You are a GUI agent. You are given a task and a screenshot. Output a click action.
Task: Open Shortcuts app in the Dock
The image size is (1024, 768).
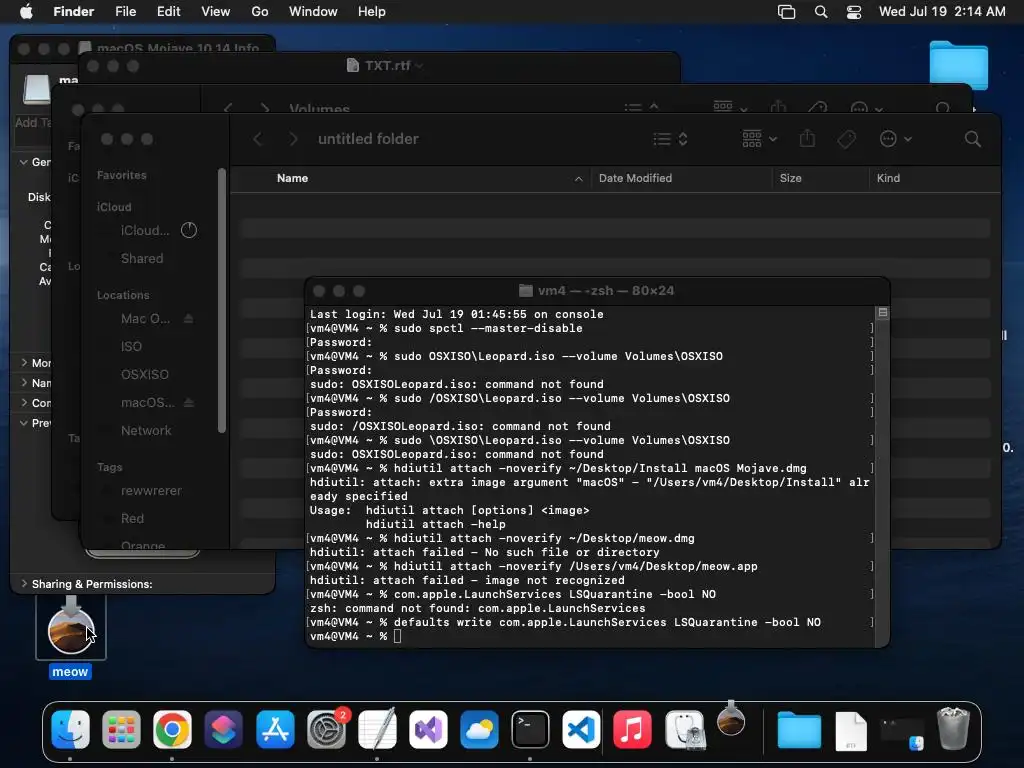pyautogui.click(x=223, y=729)
